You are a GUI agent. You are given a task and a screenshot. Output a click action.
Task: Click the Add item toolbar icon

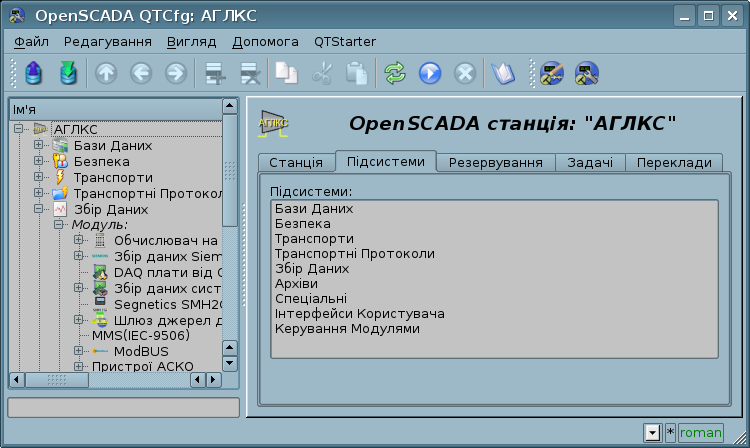tap(213, 73)
